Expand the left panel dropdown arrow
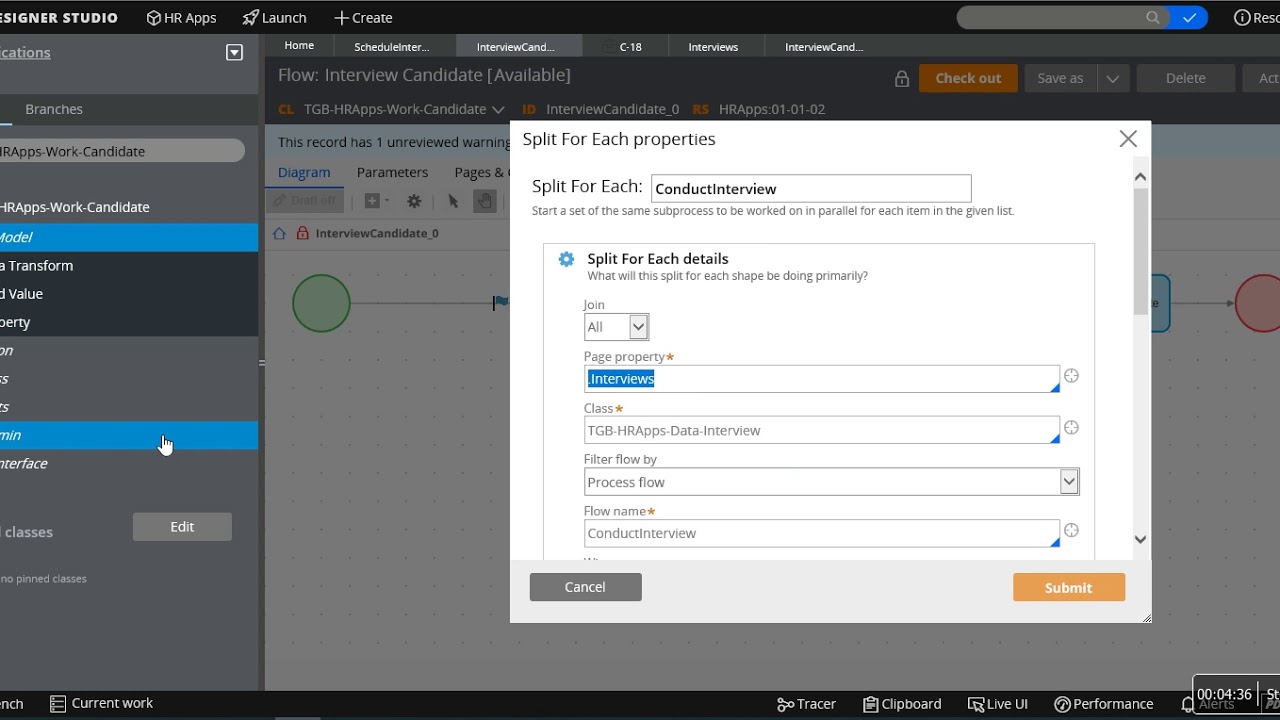Viewport: 1280px width, 720px height. 235,53
